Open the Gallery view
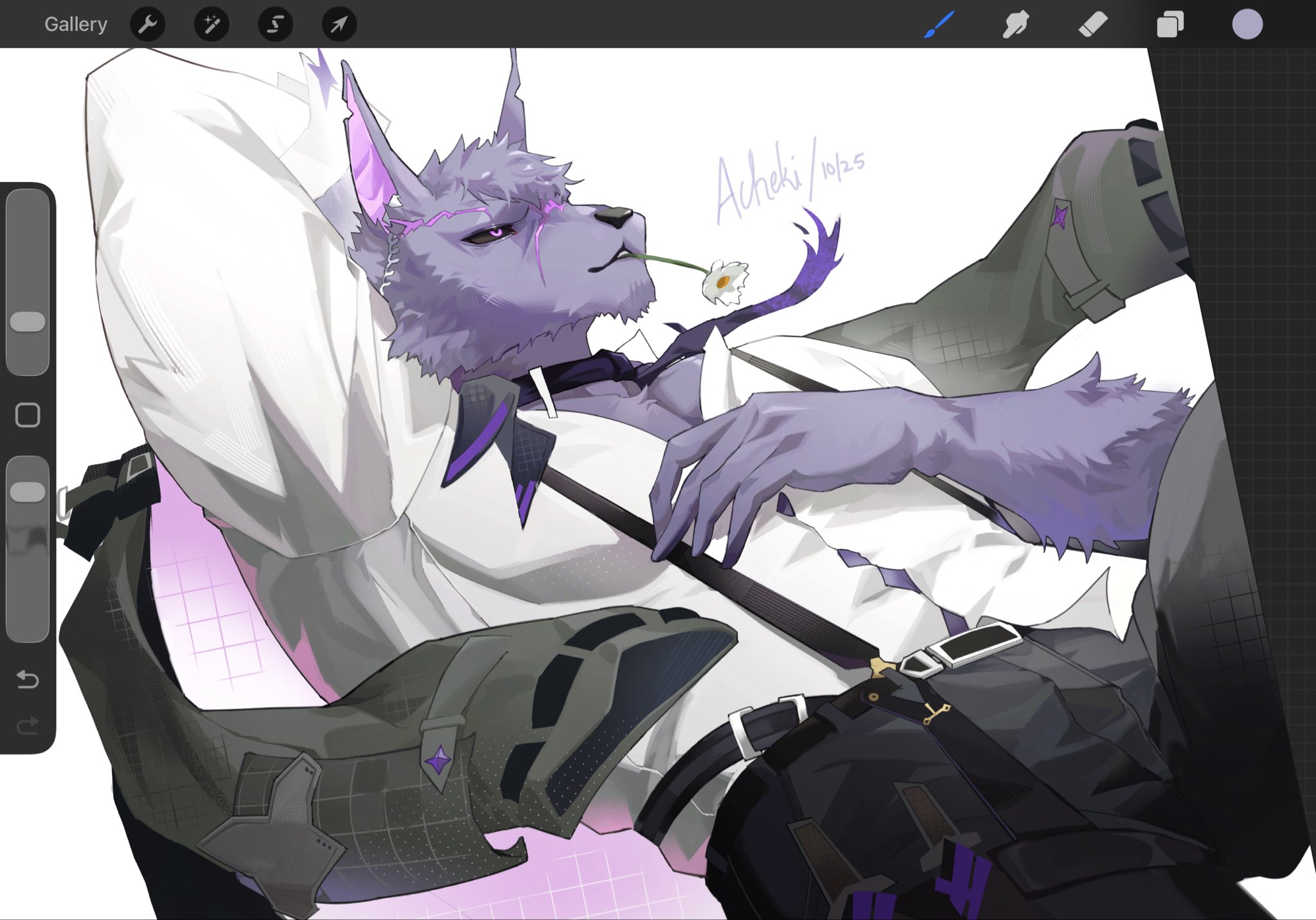Viewport: 1316px width, 920px height. pyautogui.click(x=75, y=24)
